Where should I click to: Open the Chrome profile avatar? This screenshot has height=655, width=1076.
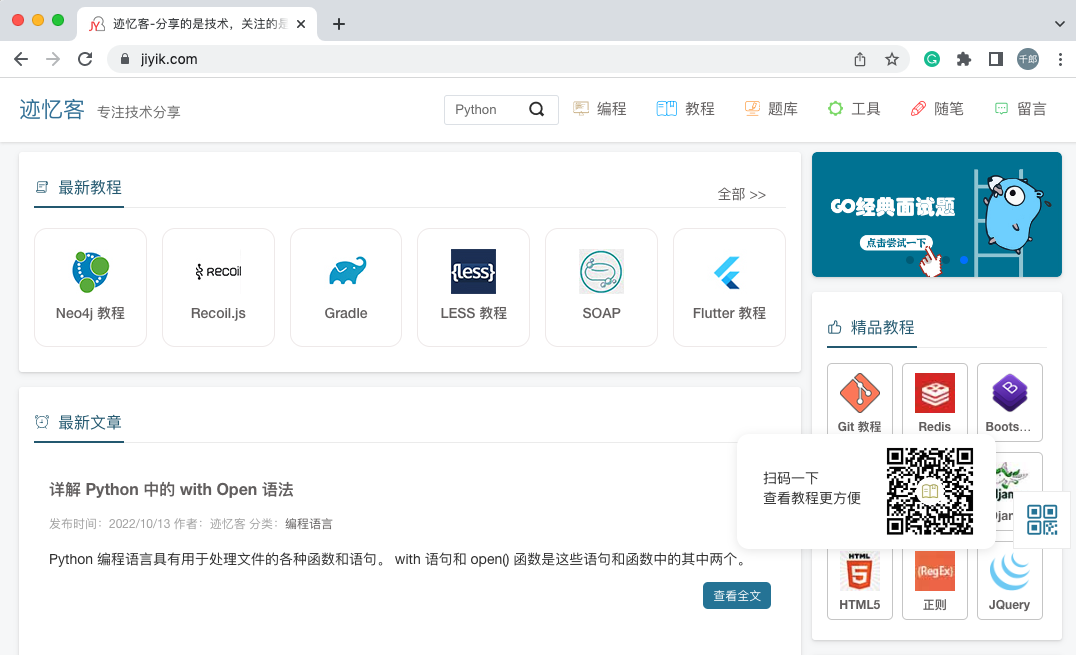pos(1028,59)
